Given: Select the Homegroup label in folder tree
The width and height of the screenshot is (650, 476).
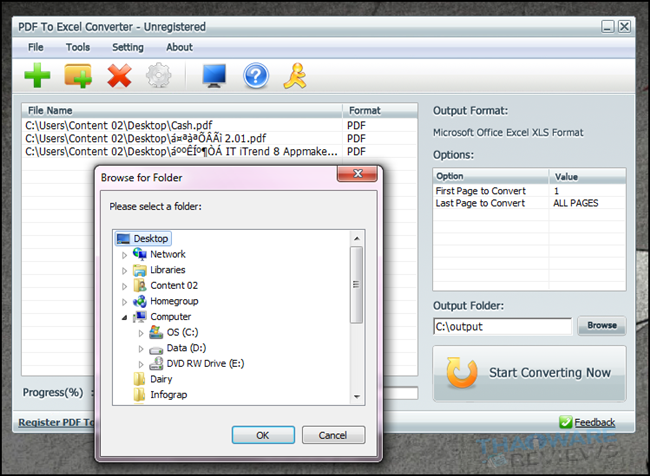Looking at the screenshot, I should 174,301.
